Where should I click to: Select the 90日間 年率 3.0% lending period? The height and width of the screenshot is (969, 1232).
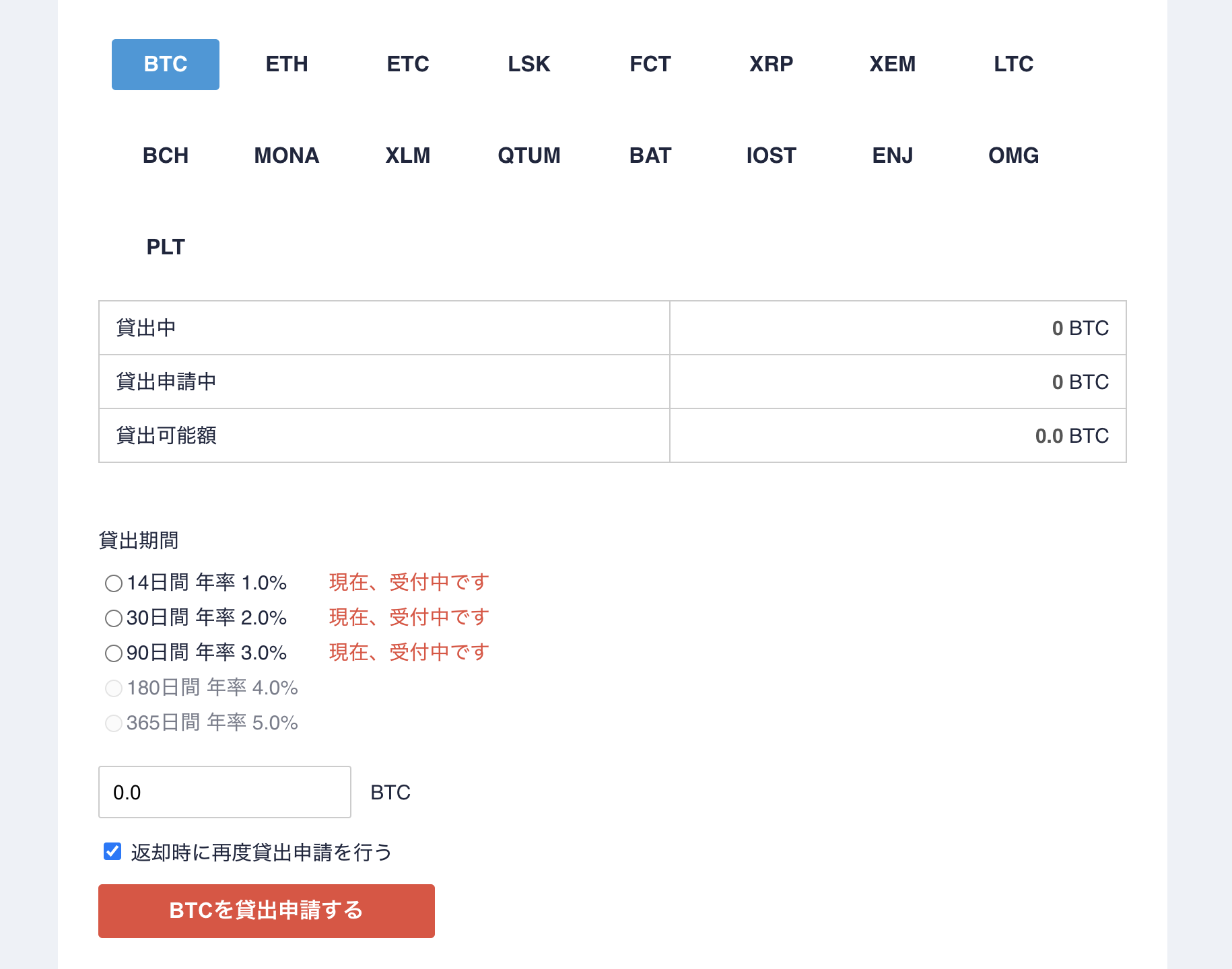click(x=114, y=653)
